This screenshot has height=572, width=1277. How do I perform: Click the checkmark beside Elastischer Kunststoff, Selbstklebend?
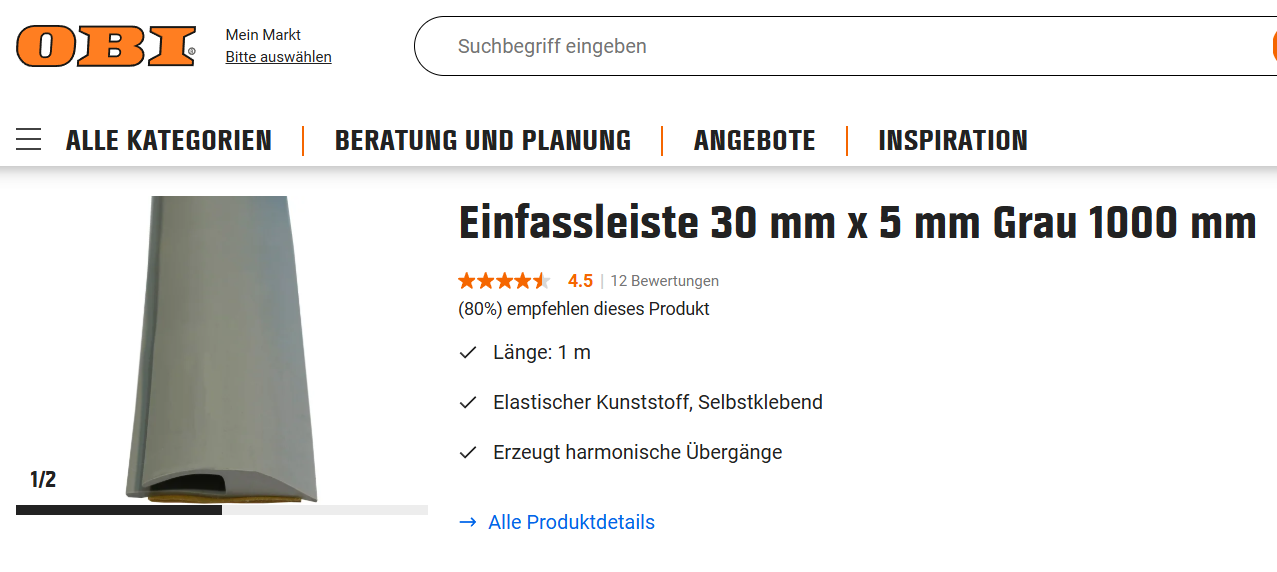467,402
